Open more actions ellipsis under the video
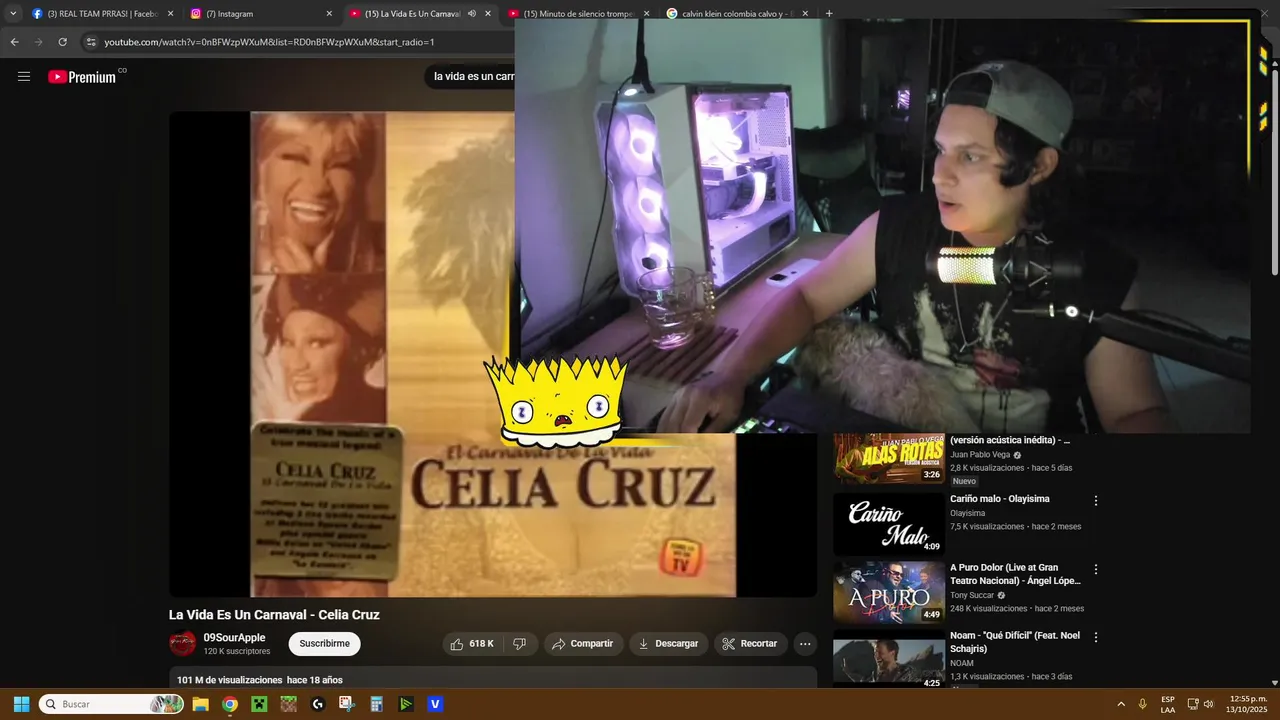This screenshot has width=1280, height=720. [x=805, y=644]
